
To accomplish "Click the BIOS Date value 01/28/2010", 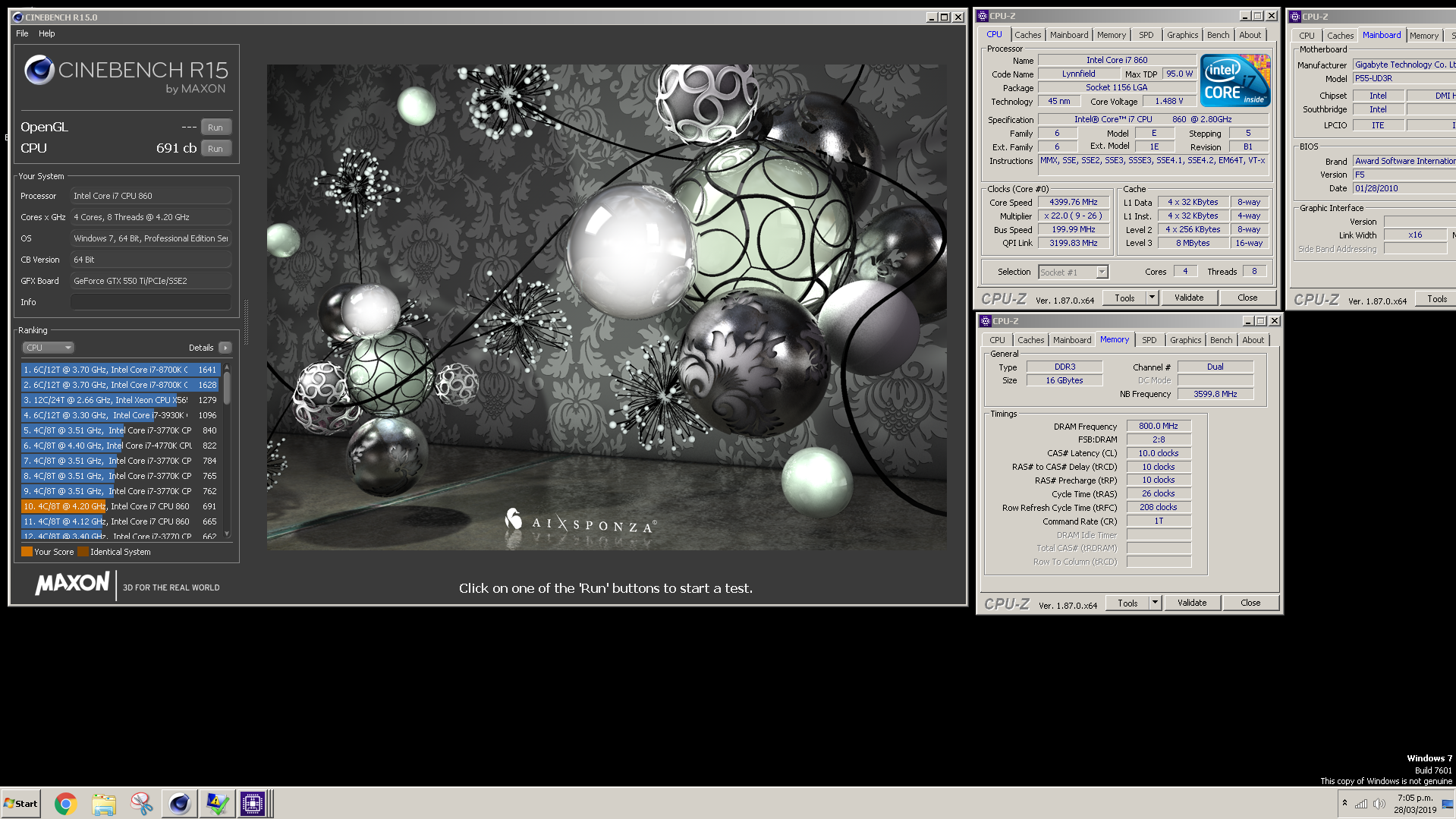I will [1404, 188].
